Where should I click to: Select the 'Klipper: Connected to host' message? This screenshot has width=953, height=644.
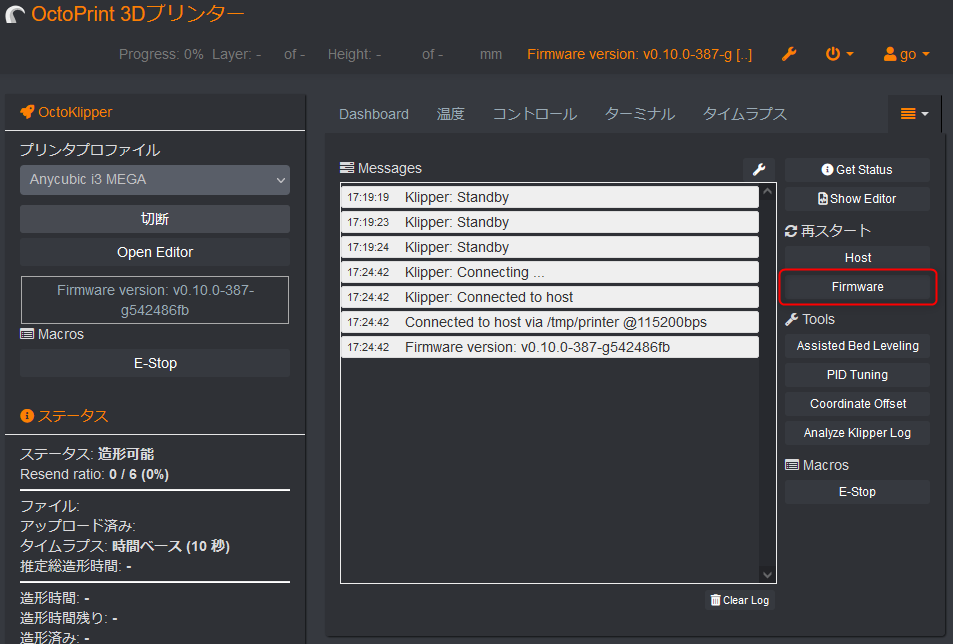[x=550, y=297]
